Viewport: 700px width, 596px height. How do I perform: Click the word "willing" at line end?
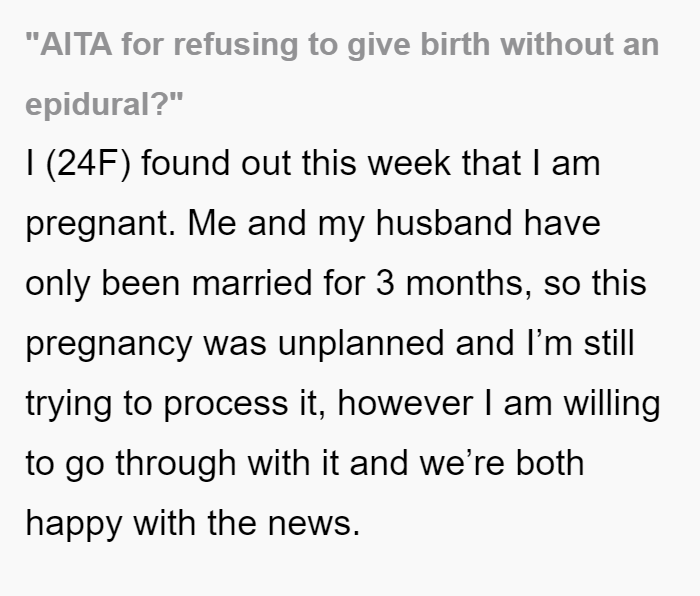click(612, 405)
